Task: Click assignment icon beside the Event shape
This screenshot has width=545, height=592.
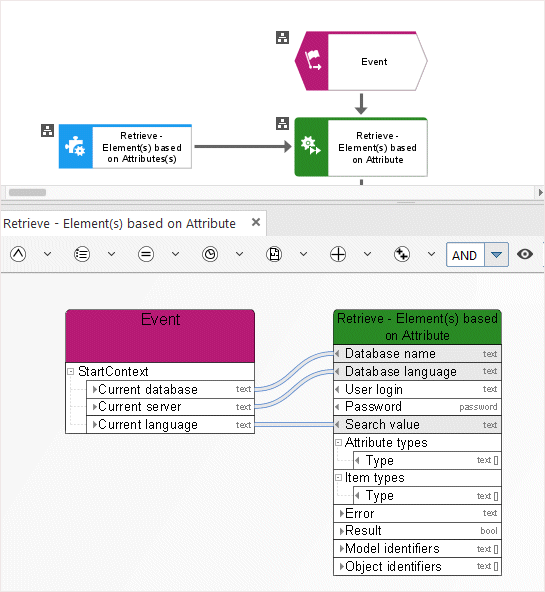Action: pyautogui.click(x=282, y=38)
